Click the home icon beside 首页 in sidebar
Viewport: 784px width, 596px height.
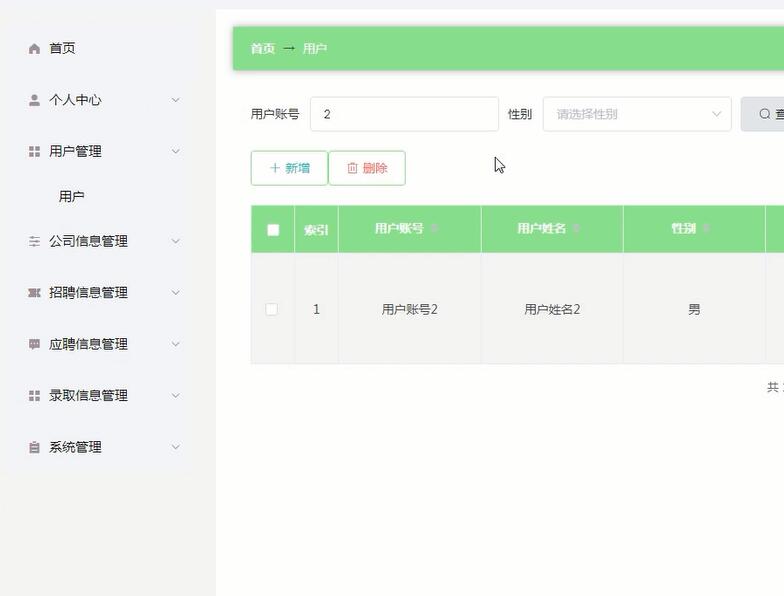pos(34,48)
